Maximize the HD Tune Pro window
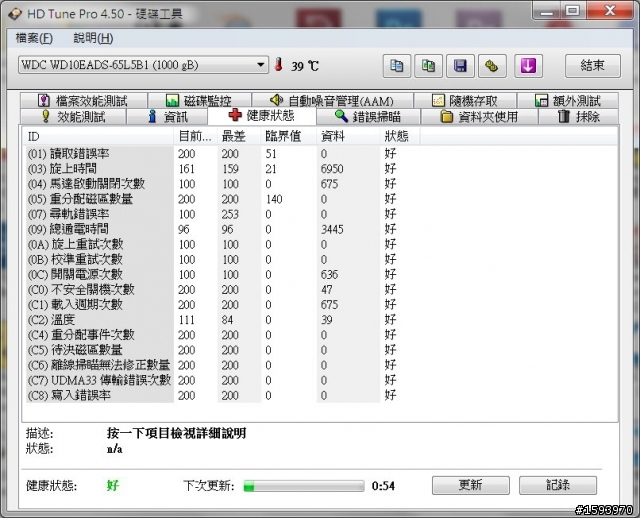Image resolution: width=640 pixels, height=518 pixels. click(x=572, y=10)
